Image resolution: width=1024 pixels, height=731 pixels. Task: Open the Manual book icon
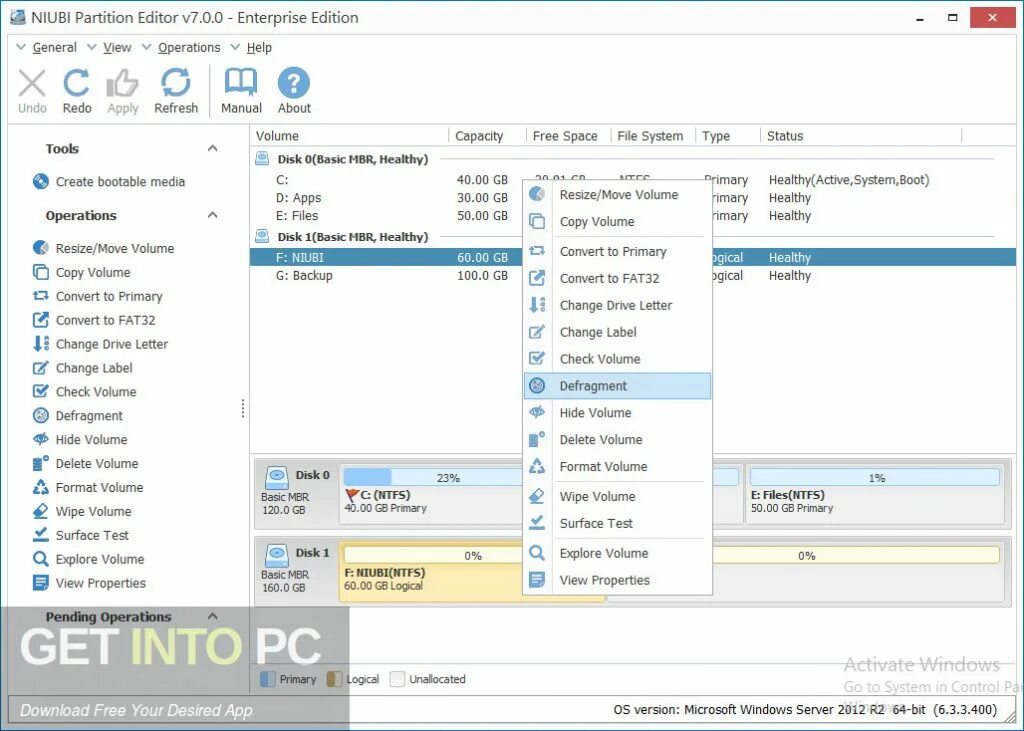click(241, 91)
